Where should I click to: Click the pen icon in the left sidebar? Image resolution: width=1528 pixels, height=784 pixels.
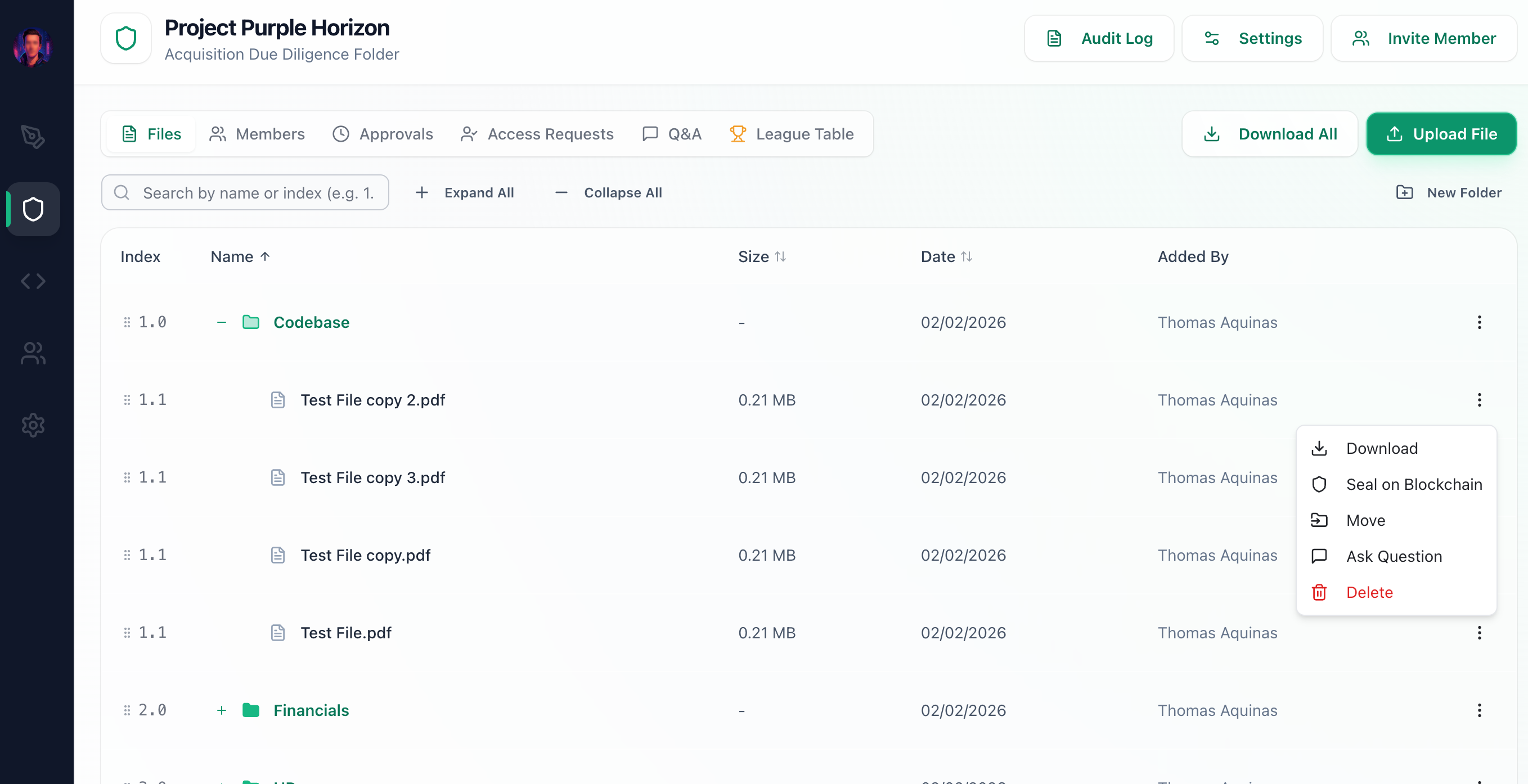pyautogui.click(x=33, y=137)
